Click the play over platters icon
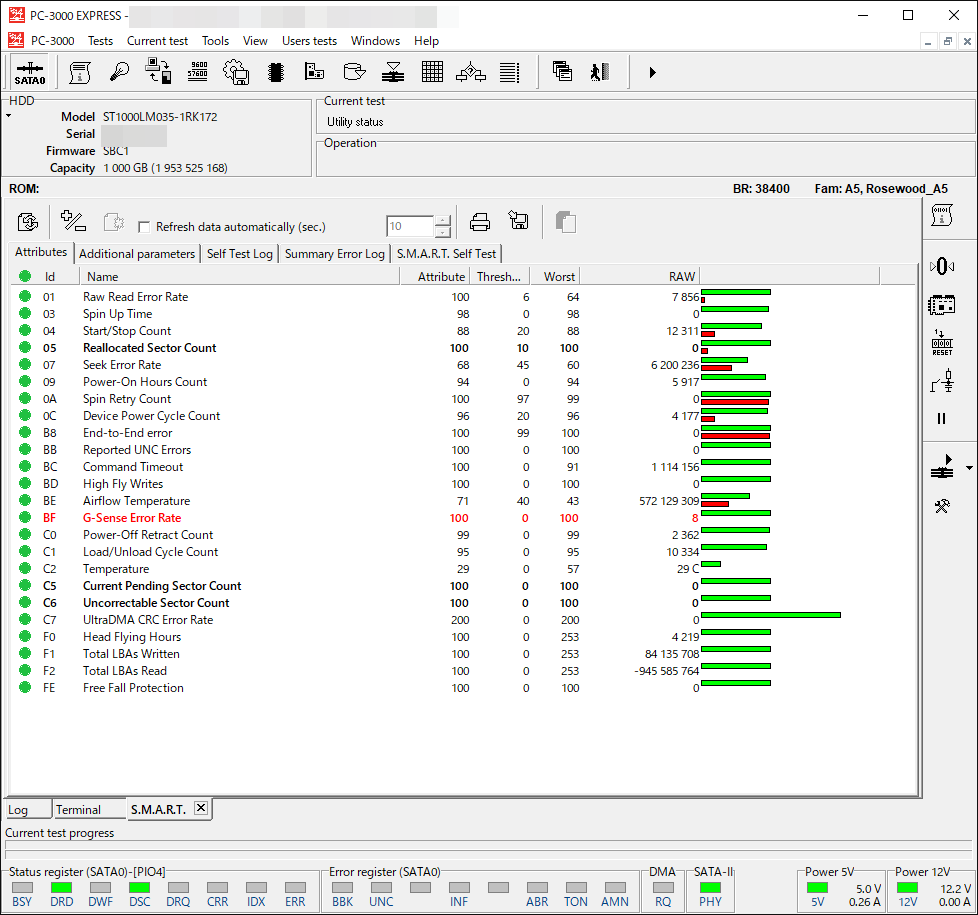Viewport: 978px width, 915px height. coord(942,467)
